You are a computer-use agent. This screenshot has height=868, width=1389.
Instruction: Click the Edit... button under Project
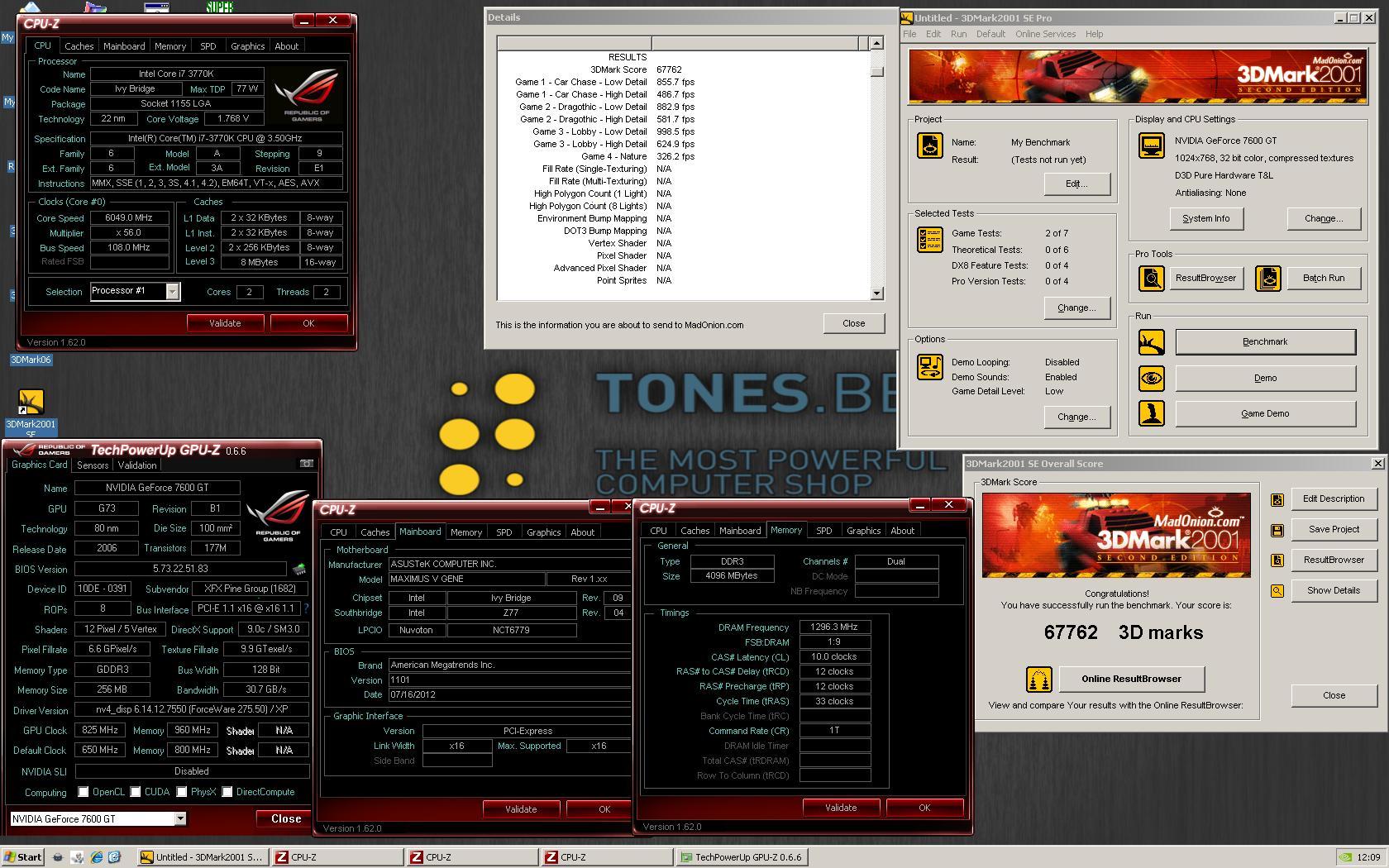(1076, 184)
